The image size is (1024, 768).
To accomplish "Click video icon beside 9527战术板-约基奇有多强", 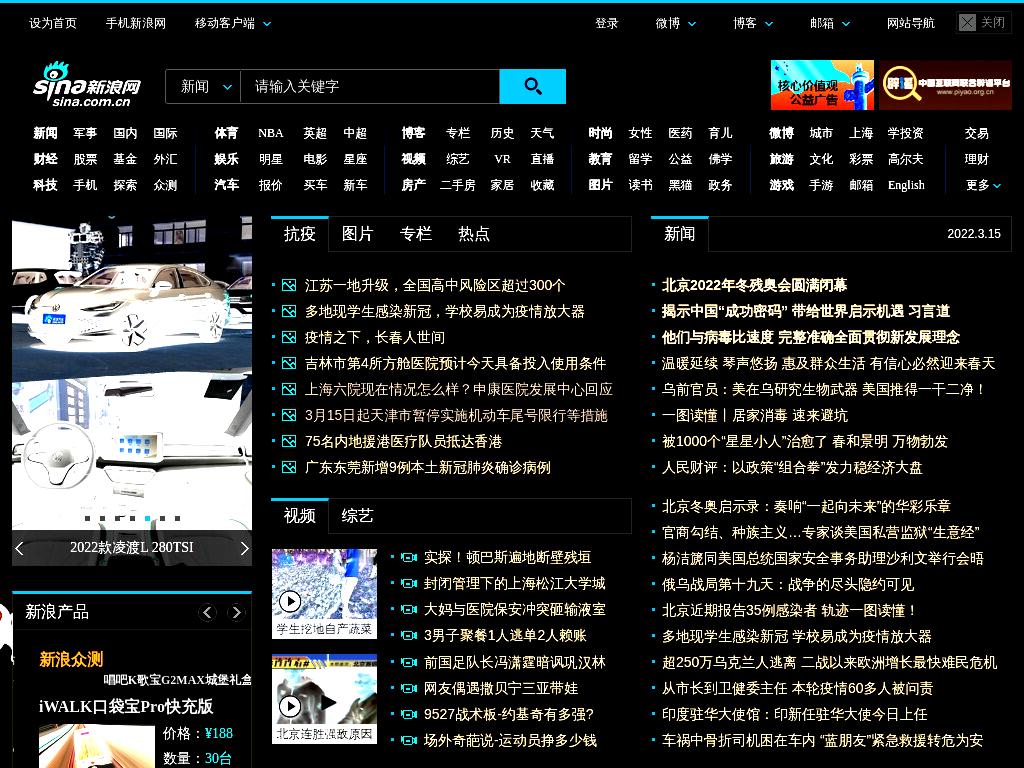I will 409,714.
